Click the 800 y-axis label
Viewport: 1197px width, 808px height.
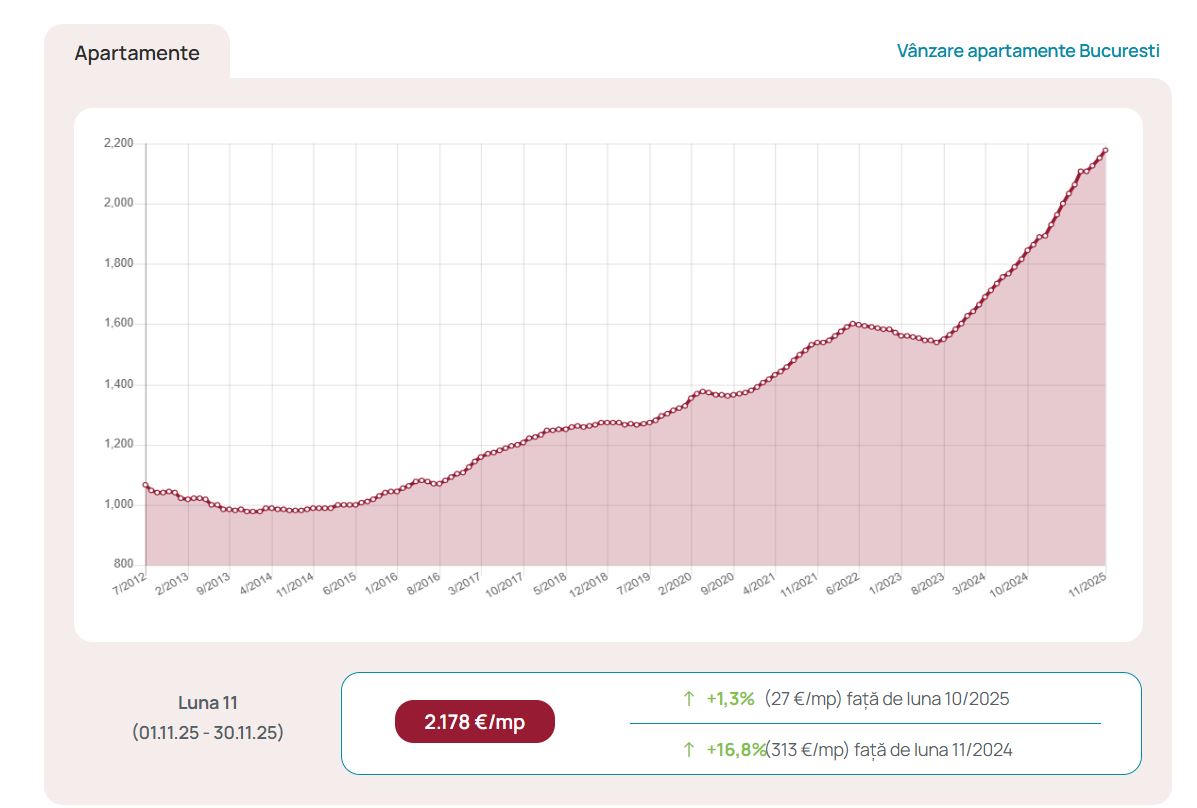point(123,564)
